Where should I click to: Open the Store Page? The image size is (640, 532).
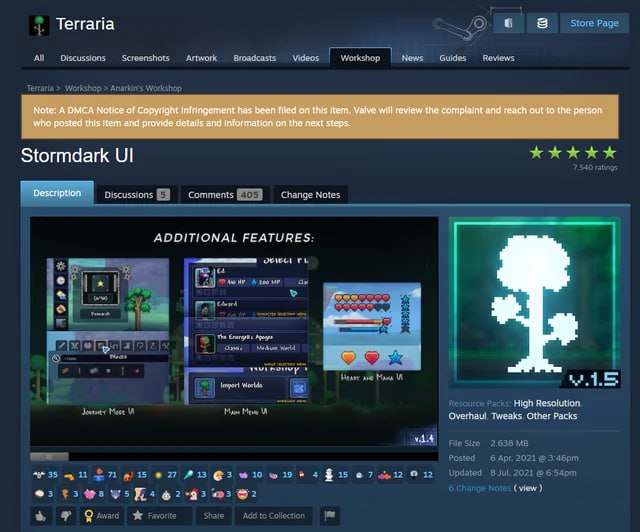593,23
